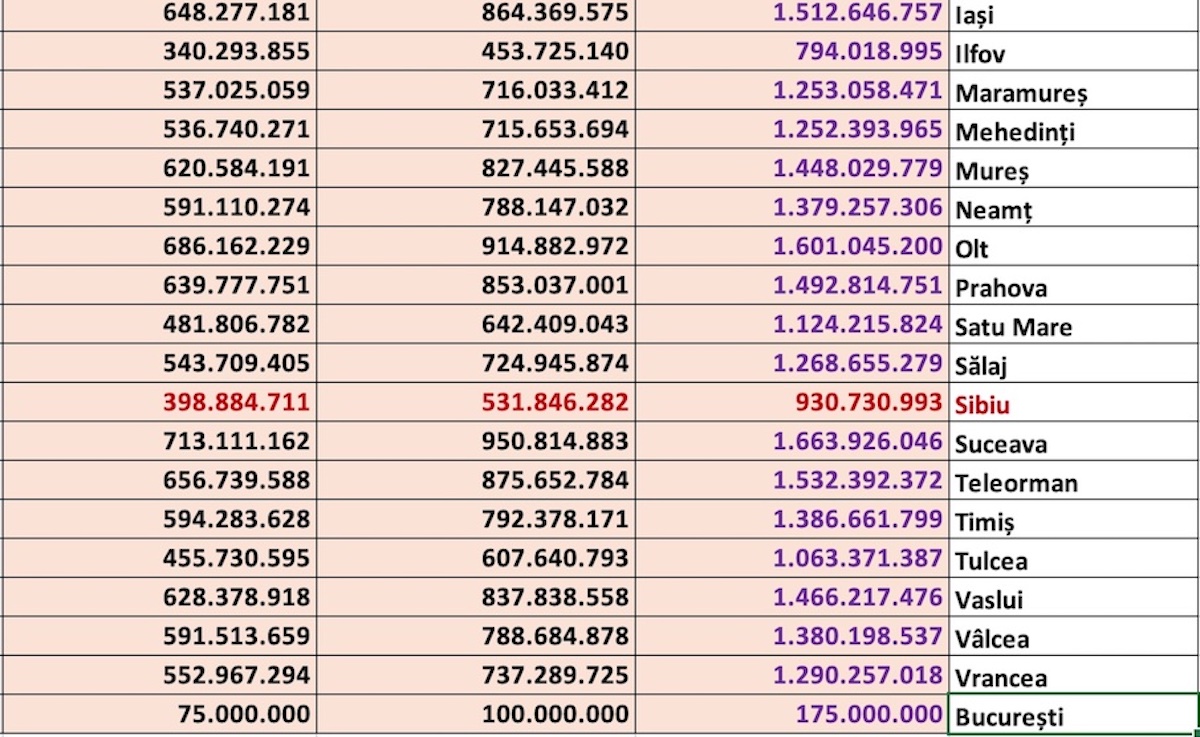Screen dimensions: 1200x737
Task: Click the Satu Mare cell
Action: tap(1072, 326)
